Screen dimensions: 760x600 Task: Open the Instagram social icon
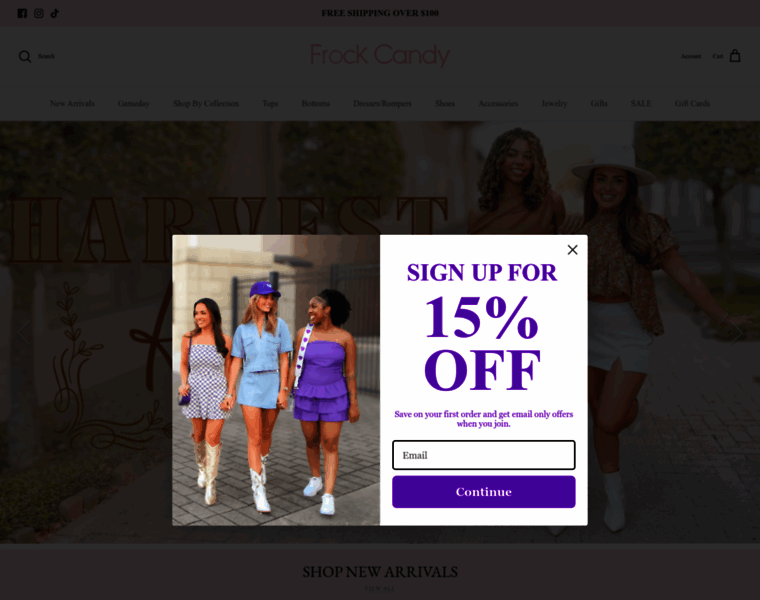39,14
